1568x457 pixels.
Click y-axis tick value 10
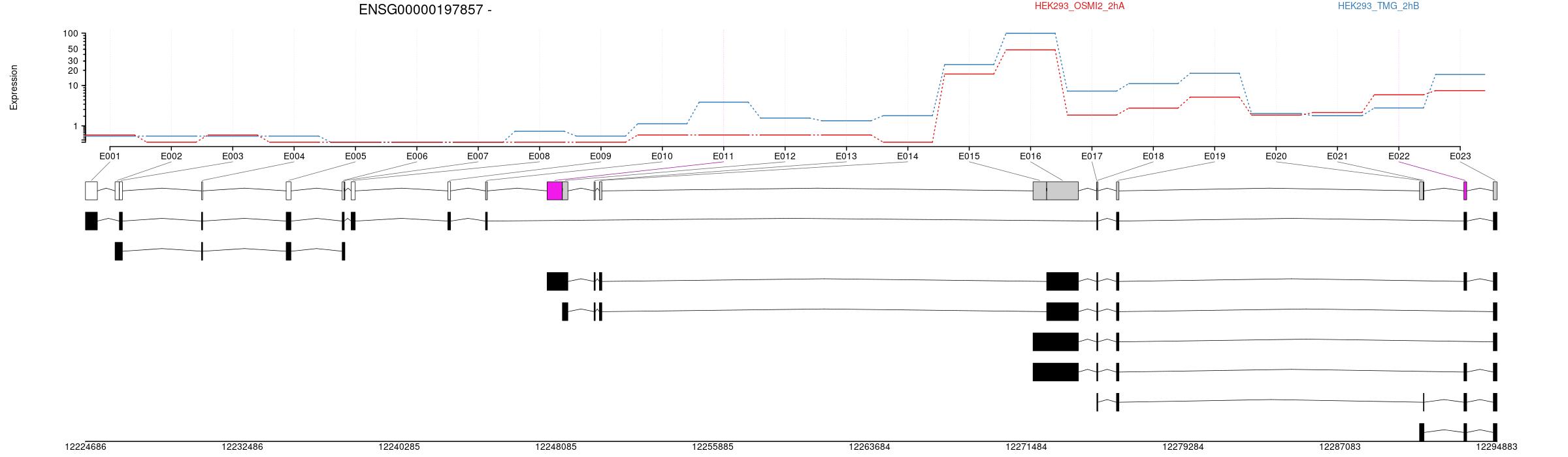tap(73, 86)
